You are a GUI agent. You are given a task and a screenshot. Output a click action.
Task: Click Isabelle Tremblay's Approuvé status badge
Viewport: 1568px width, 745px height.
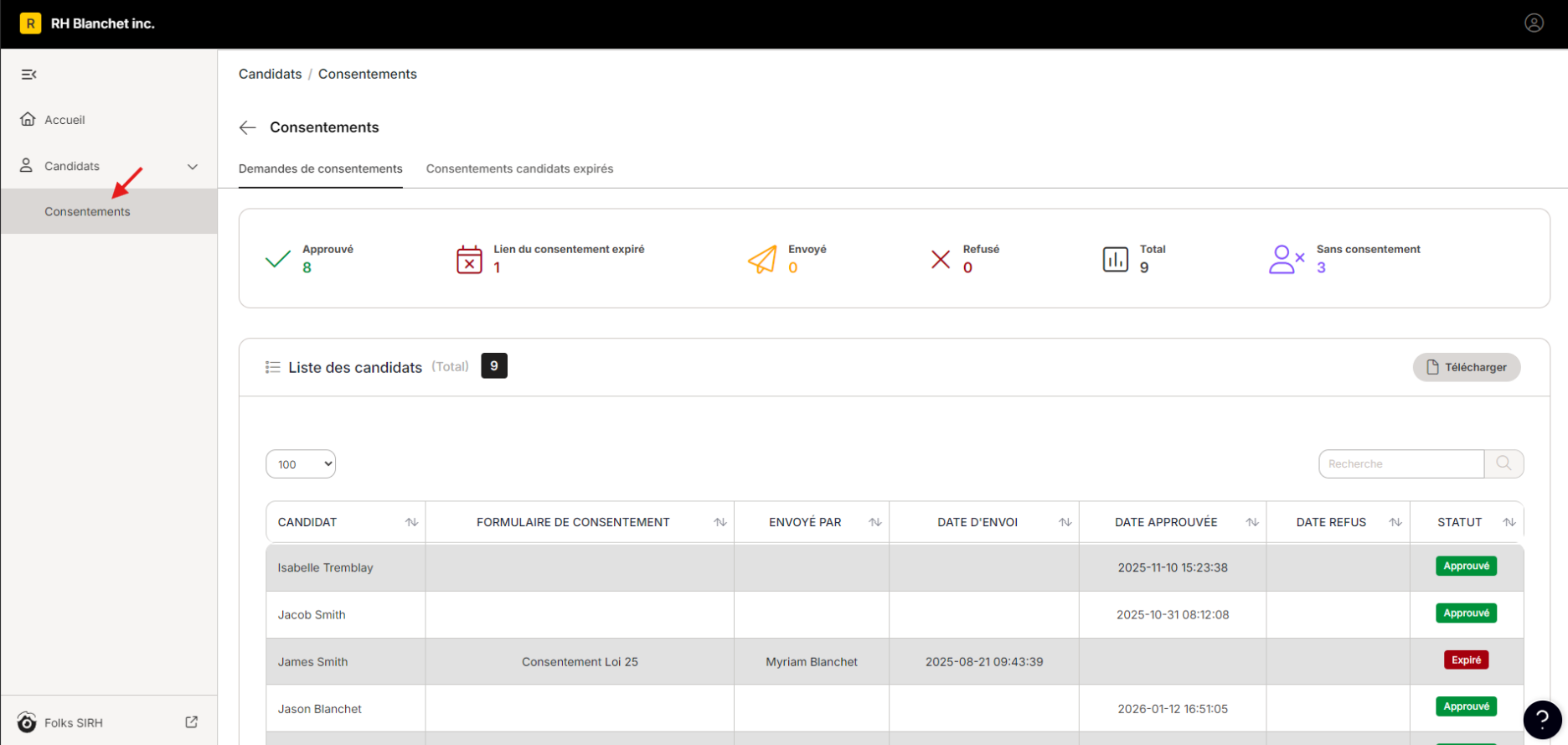1467,566
